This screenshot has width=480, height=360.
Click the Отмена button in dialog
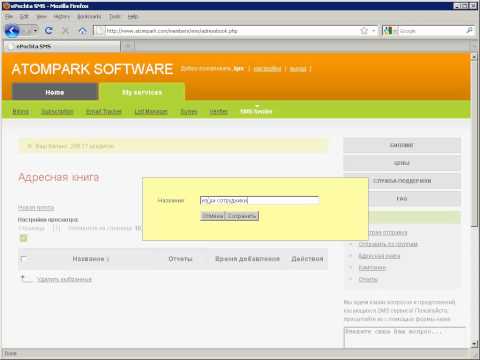[x=213, y=216]
